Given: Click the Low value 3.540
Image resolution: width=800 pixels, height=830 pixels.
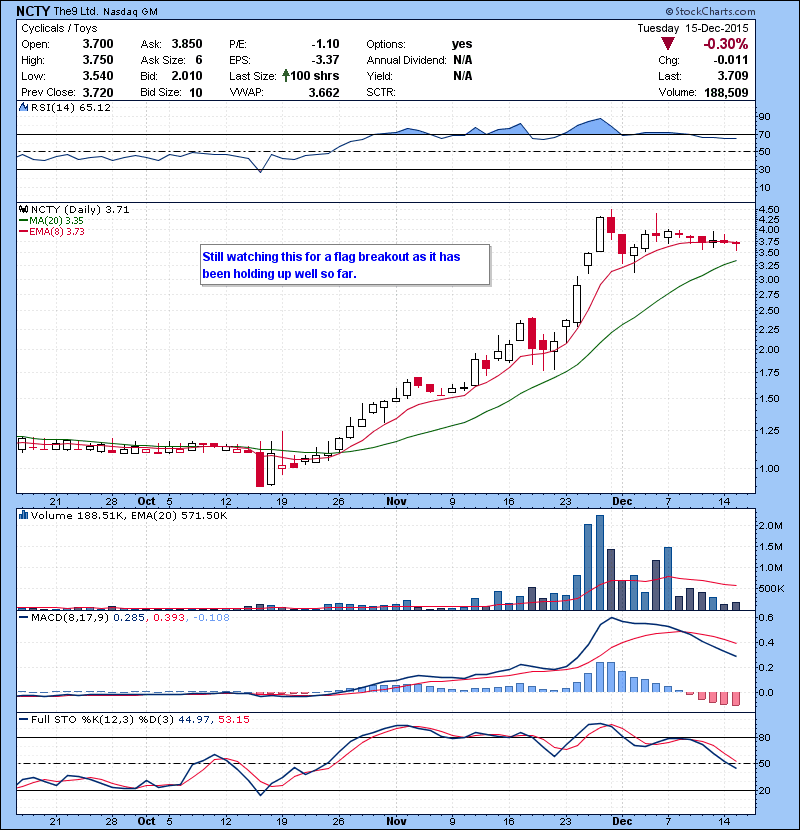Looking at the screenshot, I should (98, 76).
